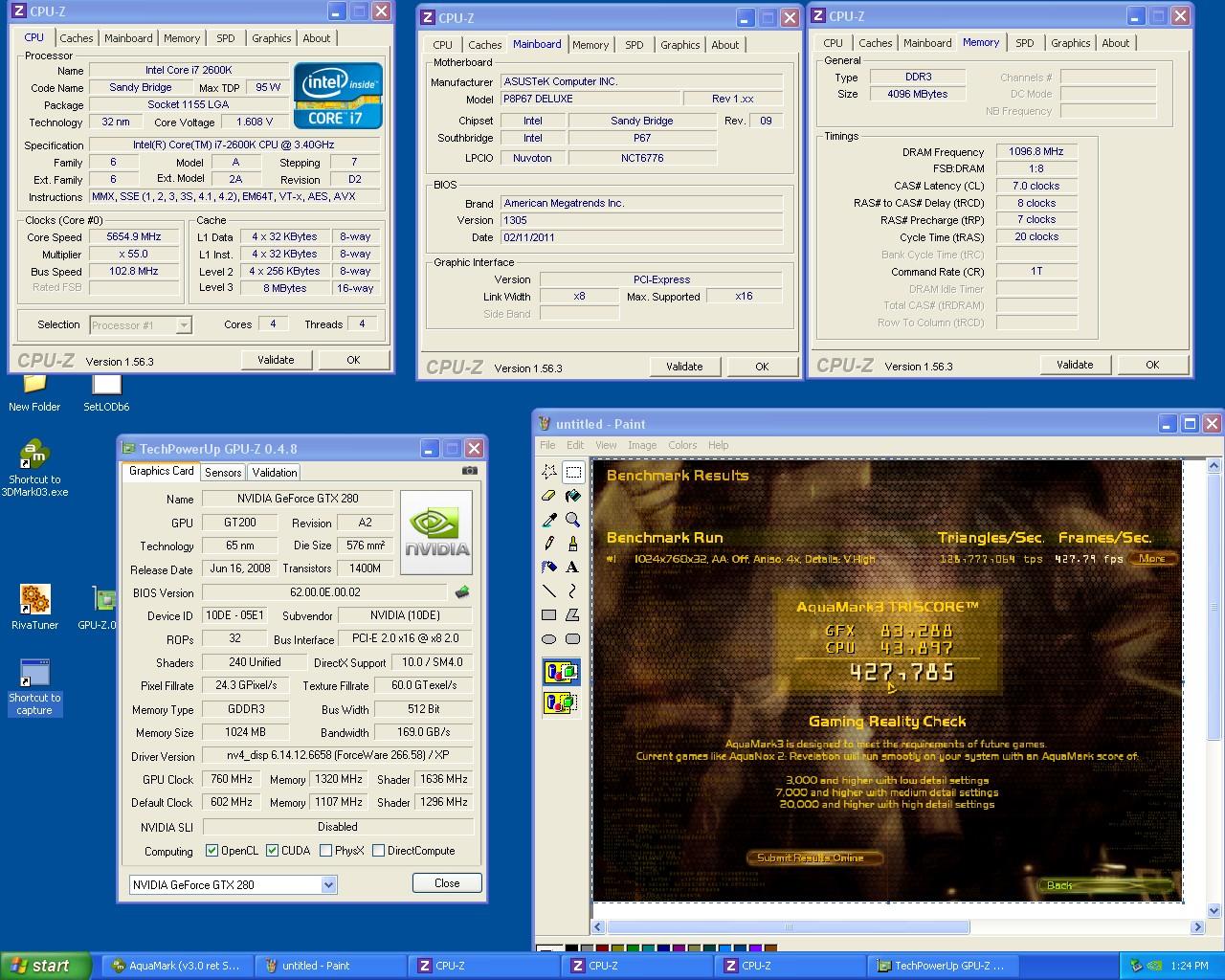Enable the PhysX checkbox in GPU-Z
The width and height of the screenshot is (1225, 980).
pyautogui.click(x=326, y=851)
